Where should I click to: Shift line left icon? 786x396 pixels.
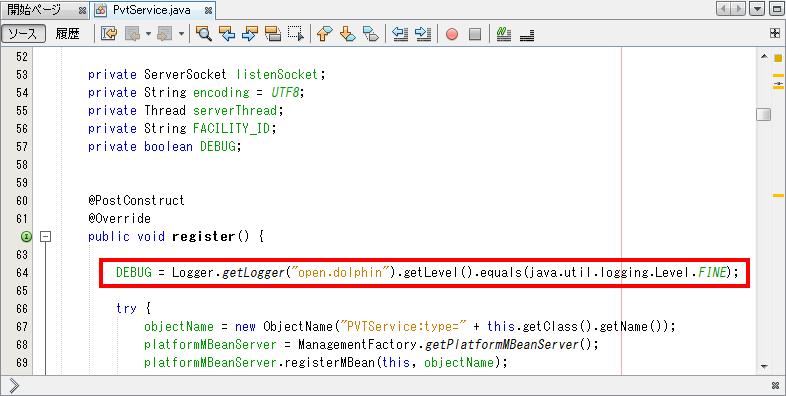pyautogui.click(x=400, y=34)
